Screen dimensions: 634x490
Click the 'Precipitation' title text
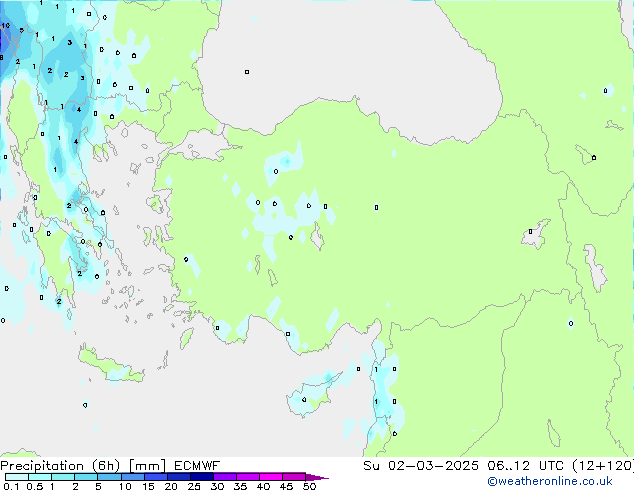tap(42, 466)
